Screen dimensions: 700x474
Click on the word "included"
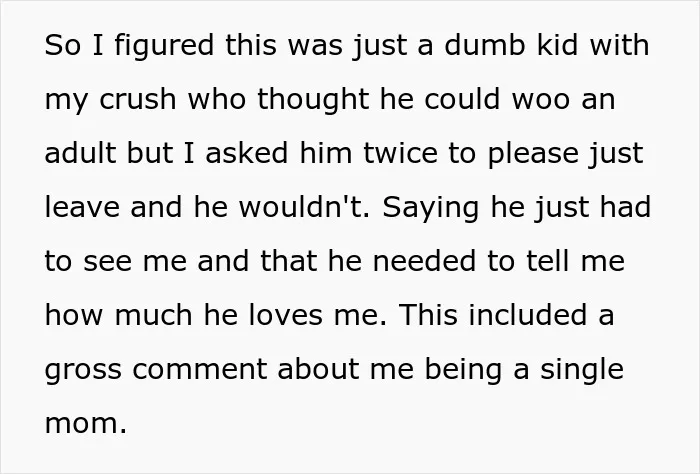point(528,315)
